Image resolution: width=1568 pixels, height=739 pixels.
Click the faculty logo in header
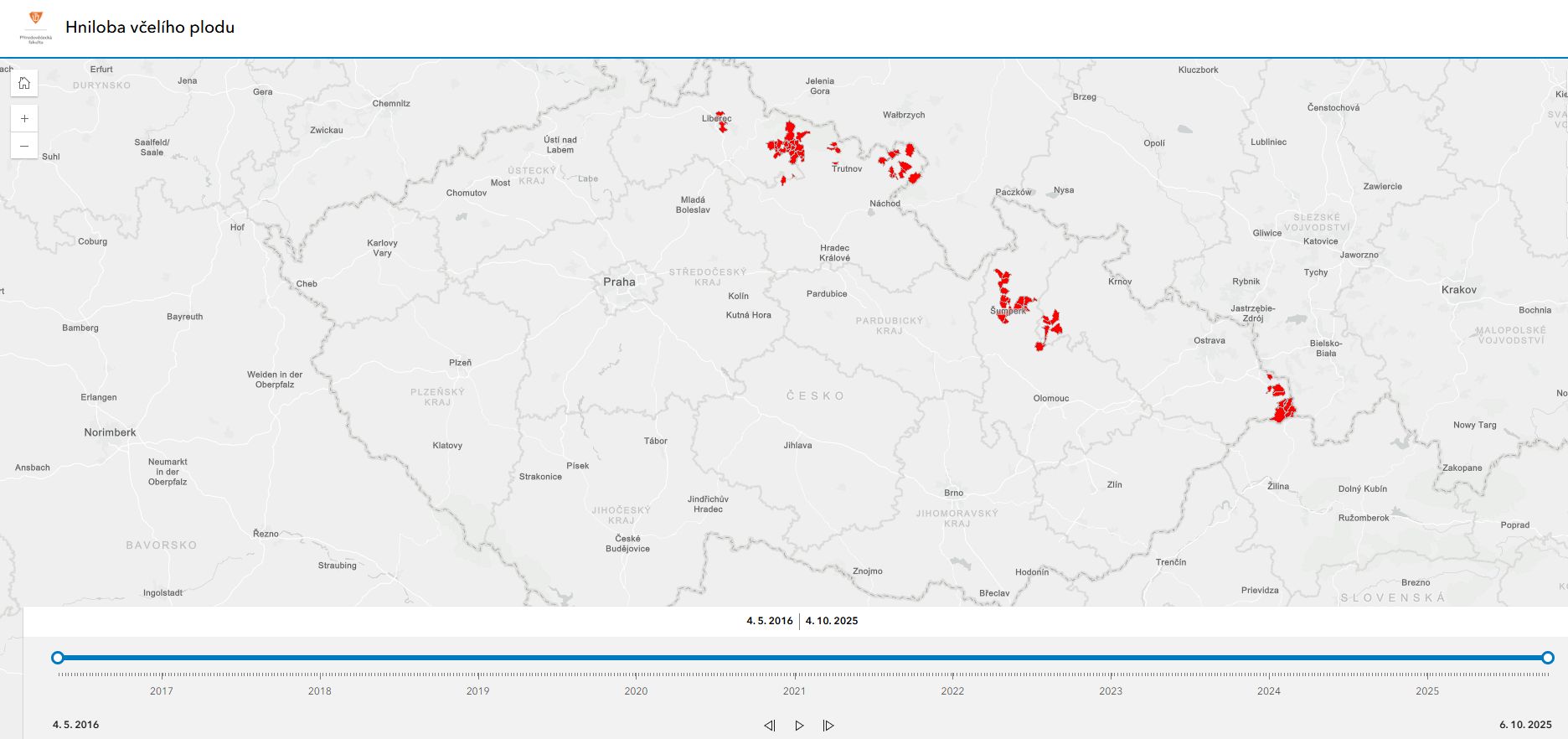pyautogui.click(x=35, y=26)
